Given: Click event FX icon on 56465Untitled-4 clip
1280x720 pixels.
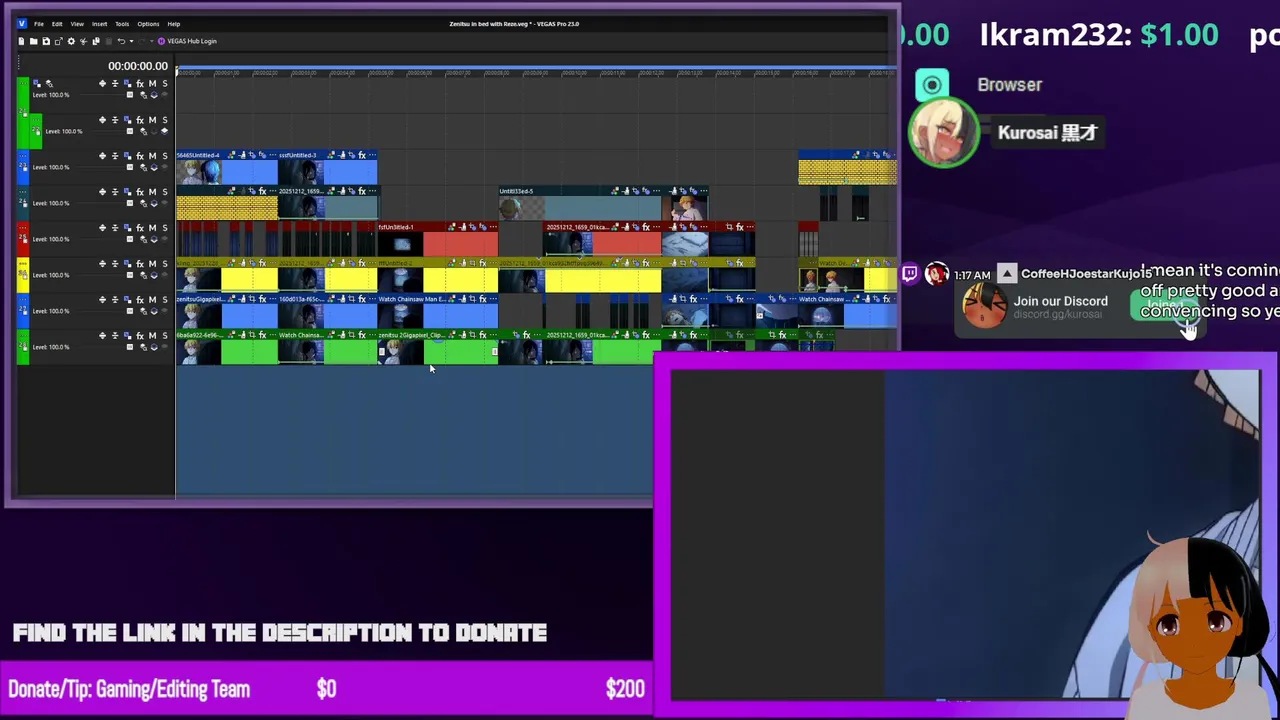Looking at the screenshot, I should click(x=263, y=155).
